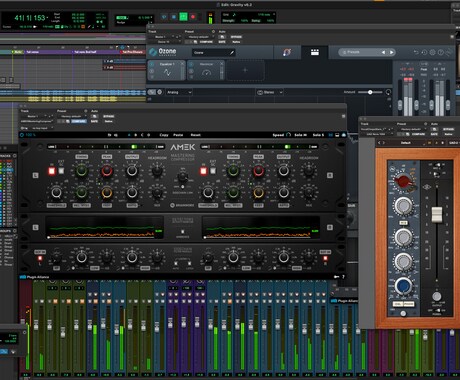Screen dimensions: 460x380
Task: Click the blue knob on the Neve plugin
Action: click(x=403, y=286)
